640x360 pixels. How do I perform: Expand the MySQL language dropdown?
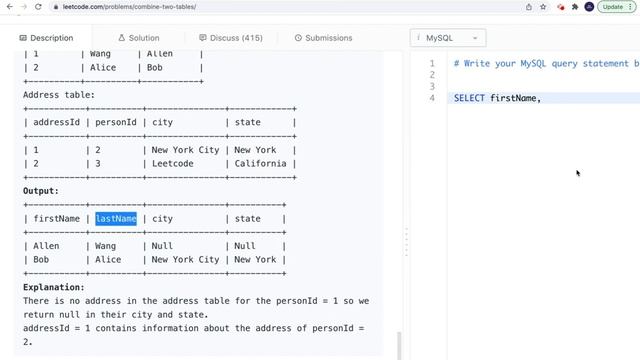pos(448,38)
